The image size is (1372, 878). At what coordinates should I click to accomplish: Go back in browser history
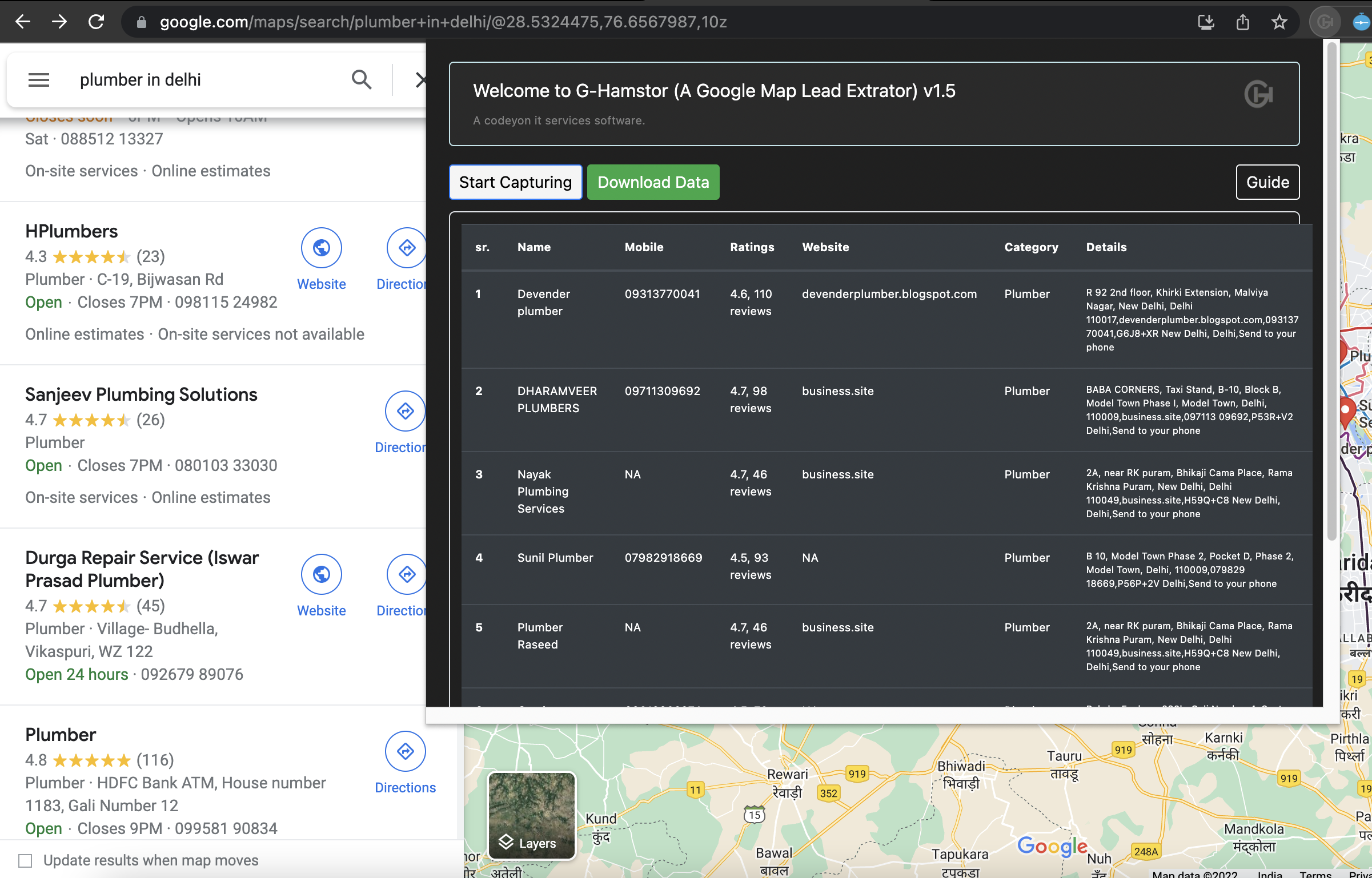[23, 22]
